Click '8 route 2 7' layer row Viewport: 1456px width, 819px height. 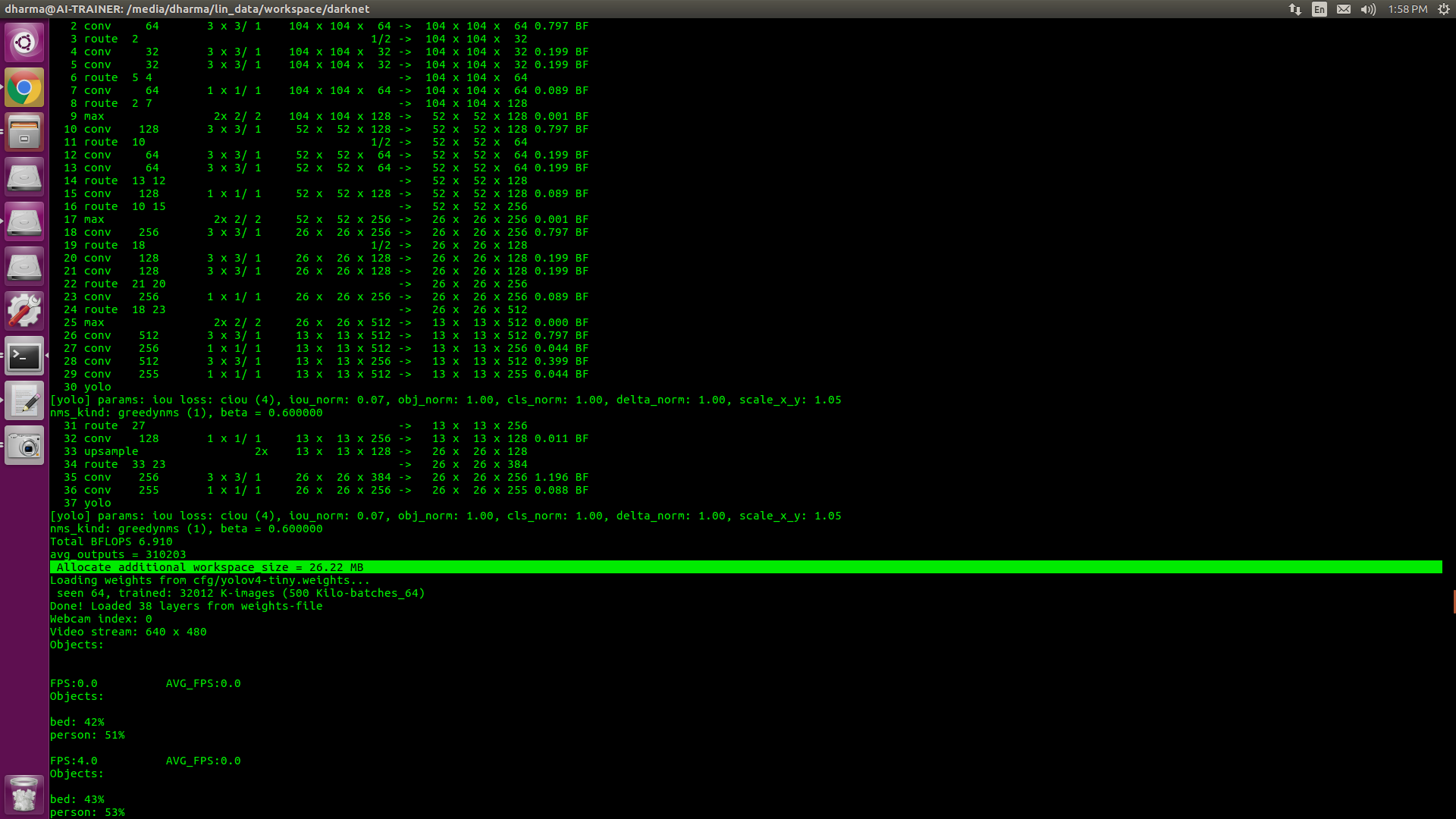click(x=299, y=103)
